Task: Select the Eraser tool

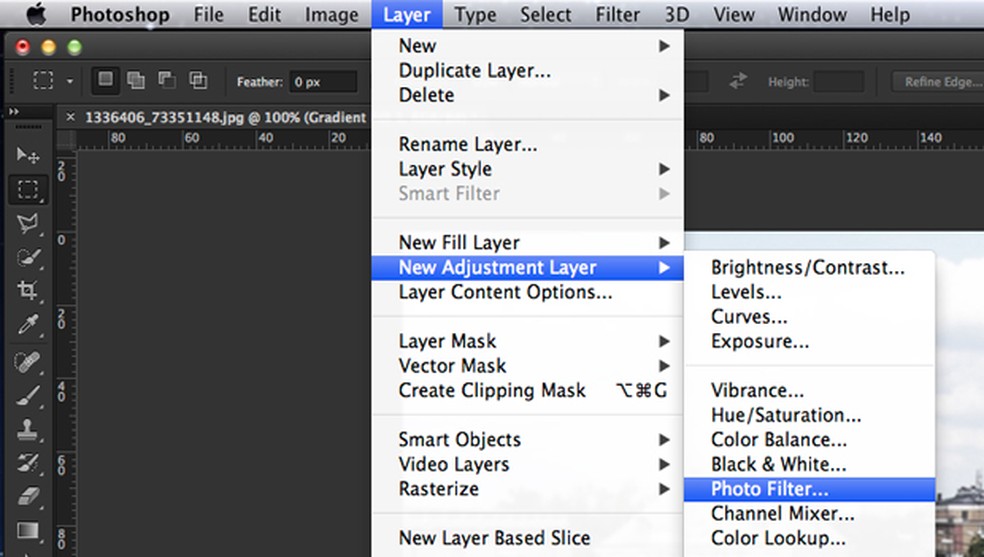Action: pyautogui.click(x=28, y=497)
